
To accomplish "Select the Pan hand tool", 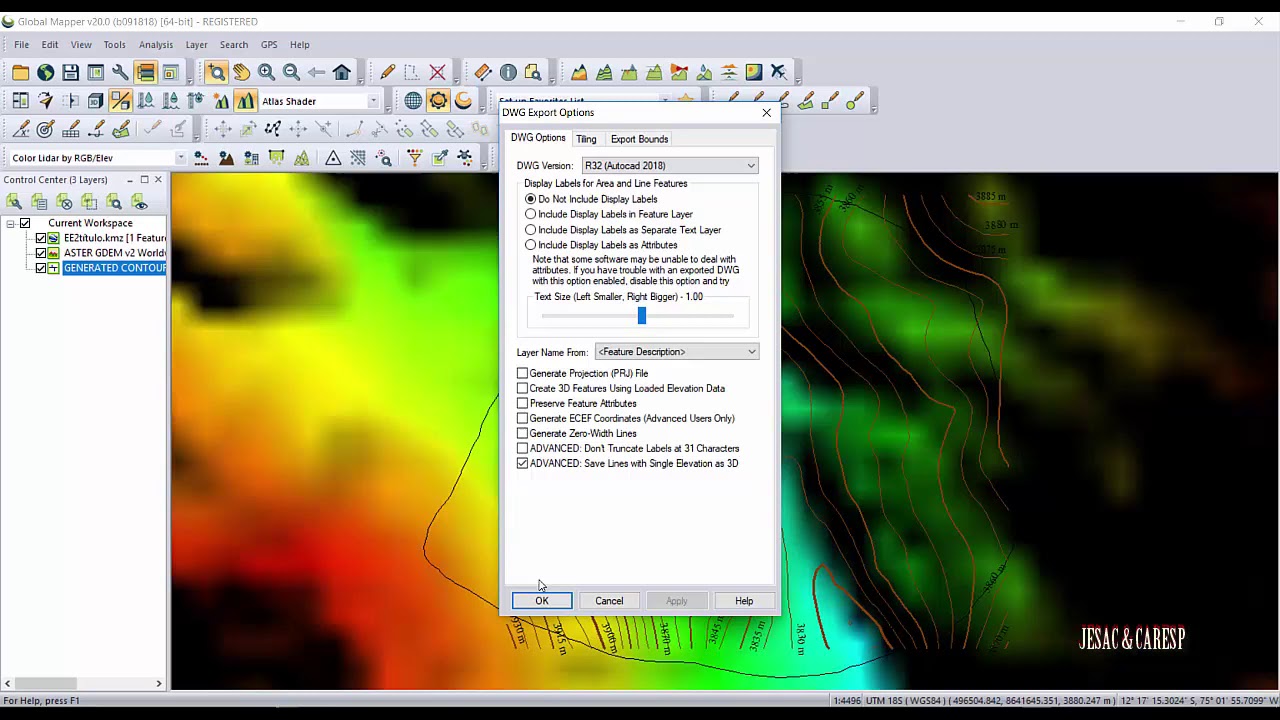I will coord(242,72).
